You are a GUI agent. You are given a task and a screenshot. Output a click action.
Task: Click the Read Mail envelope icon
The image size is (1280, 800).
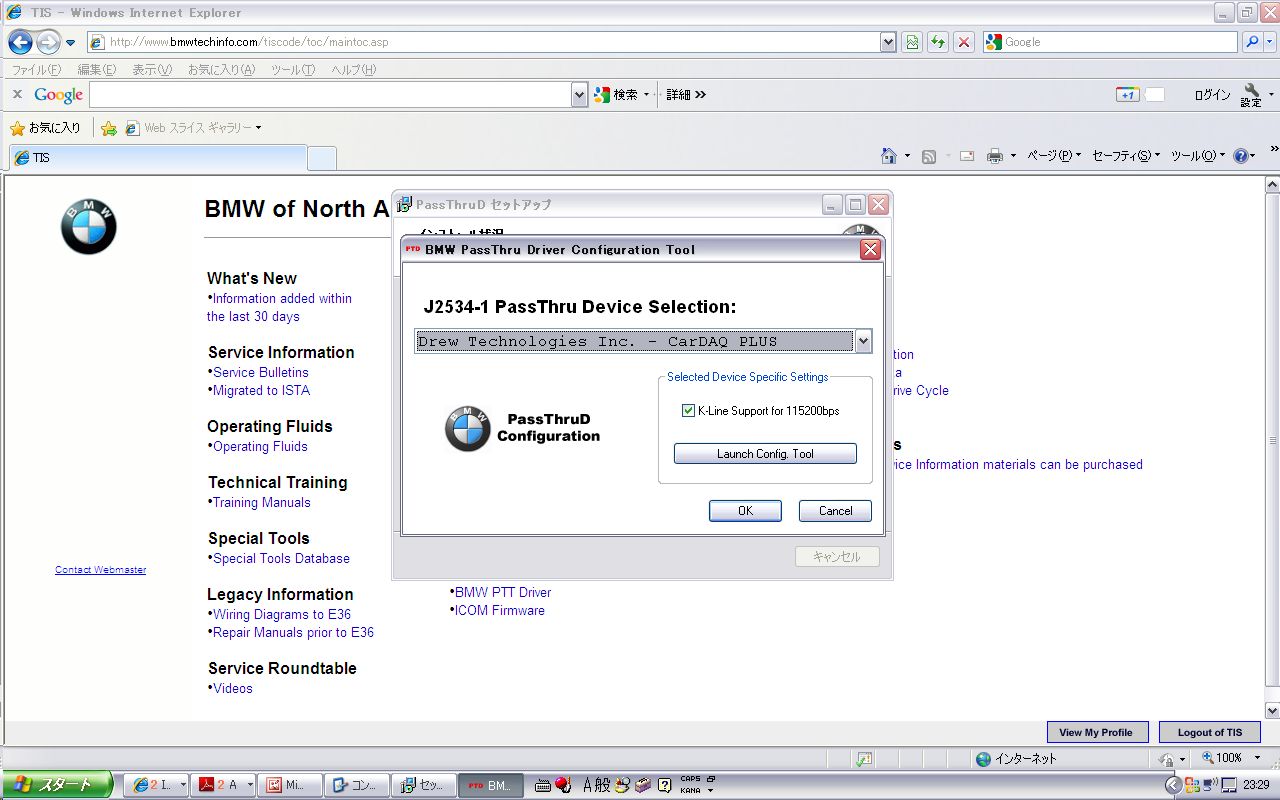click(x=967, y=156)
